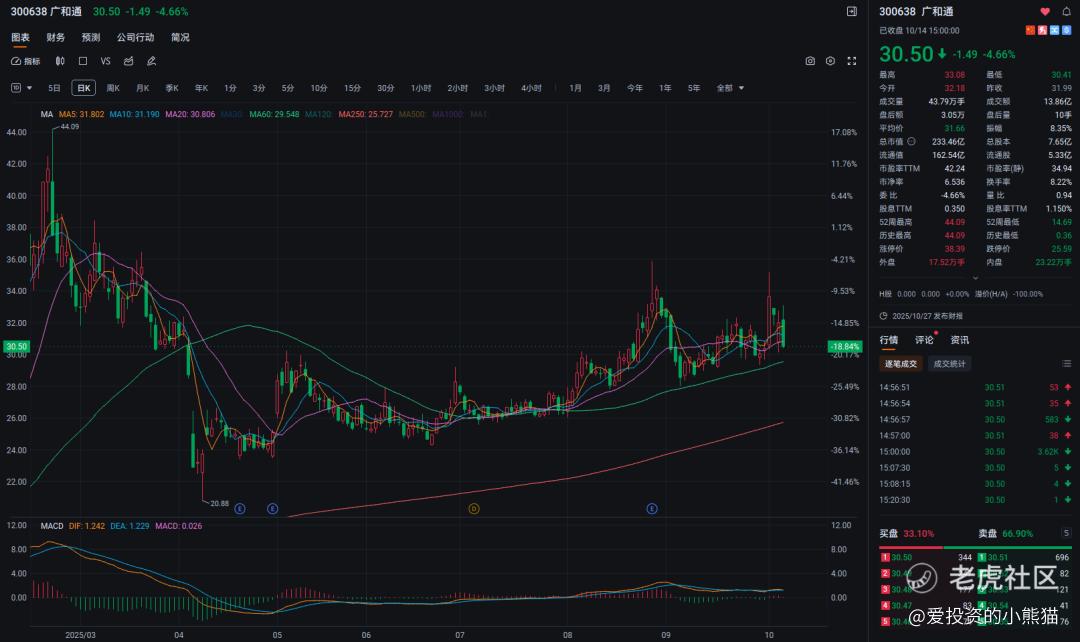Viewport: 1080px width, 642px height.
Task: Switch chart style with candlestick icon
Action: [x=60, y=61]
